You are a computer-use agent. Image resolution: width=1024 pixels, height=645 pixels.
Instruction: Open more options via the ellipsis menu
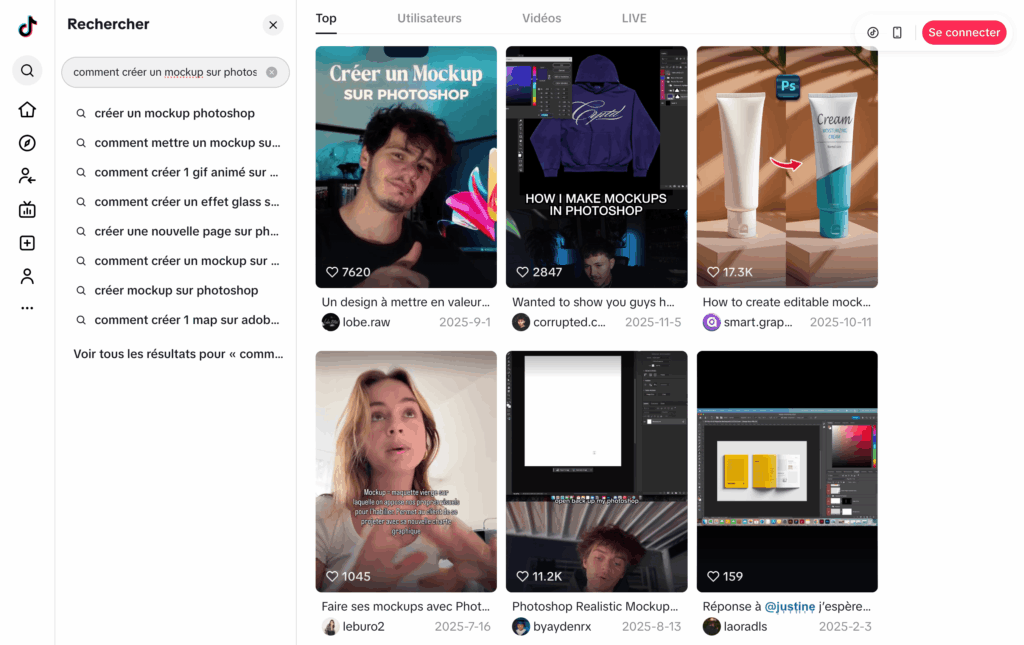click(x=26, y=307)
